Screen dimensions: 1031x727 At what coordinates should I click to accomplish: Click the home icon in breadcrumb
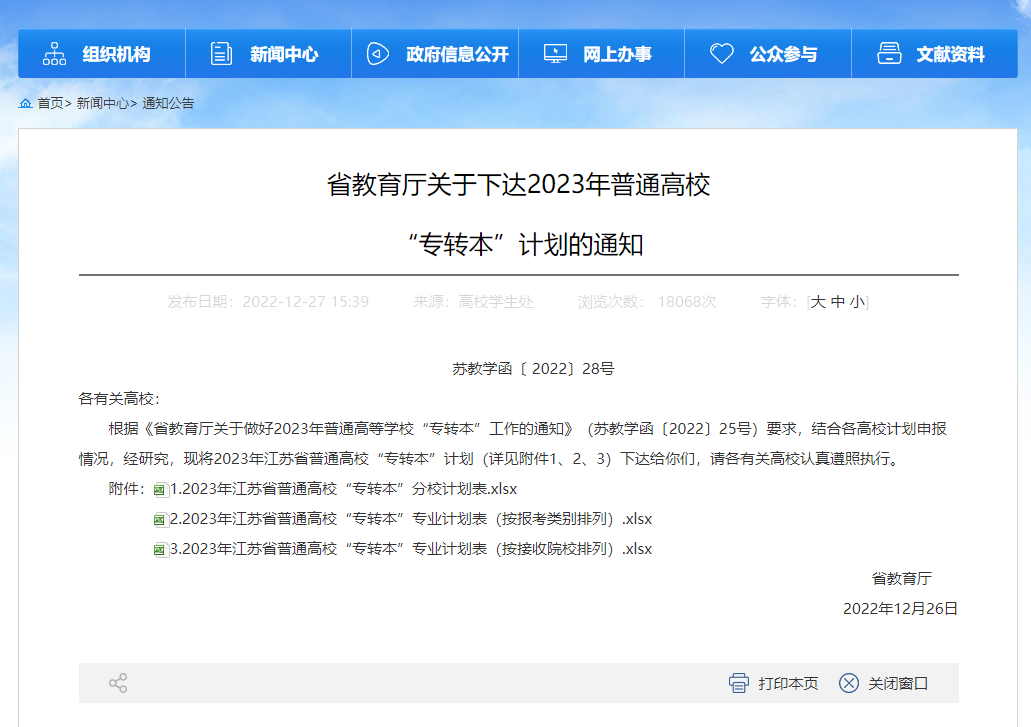[x=26, y=103]
